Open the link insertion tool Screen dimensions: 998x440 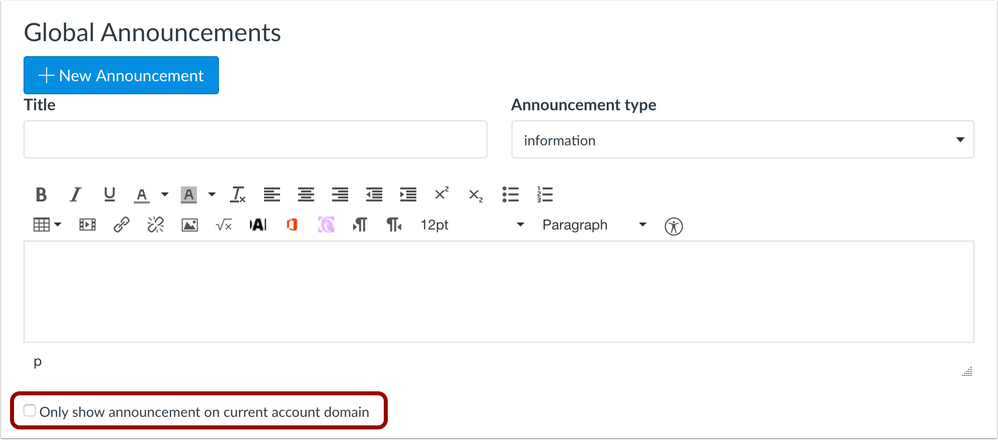click(x=121, y=225)
